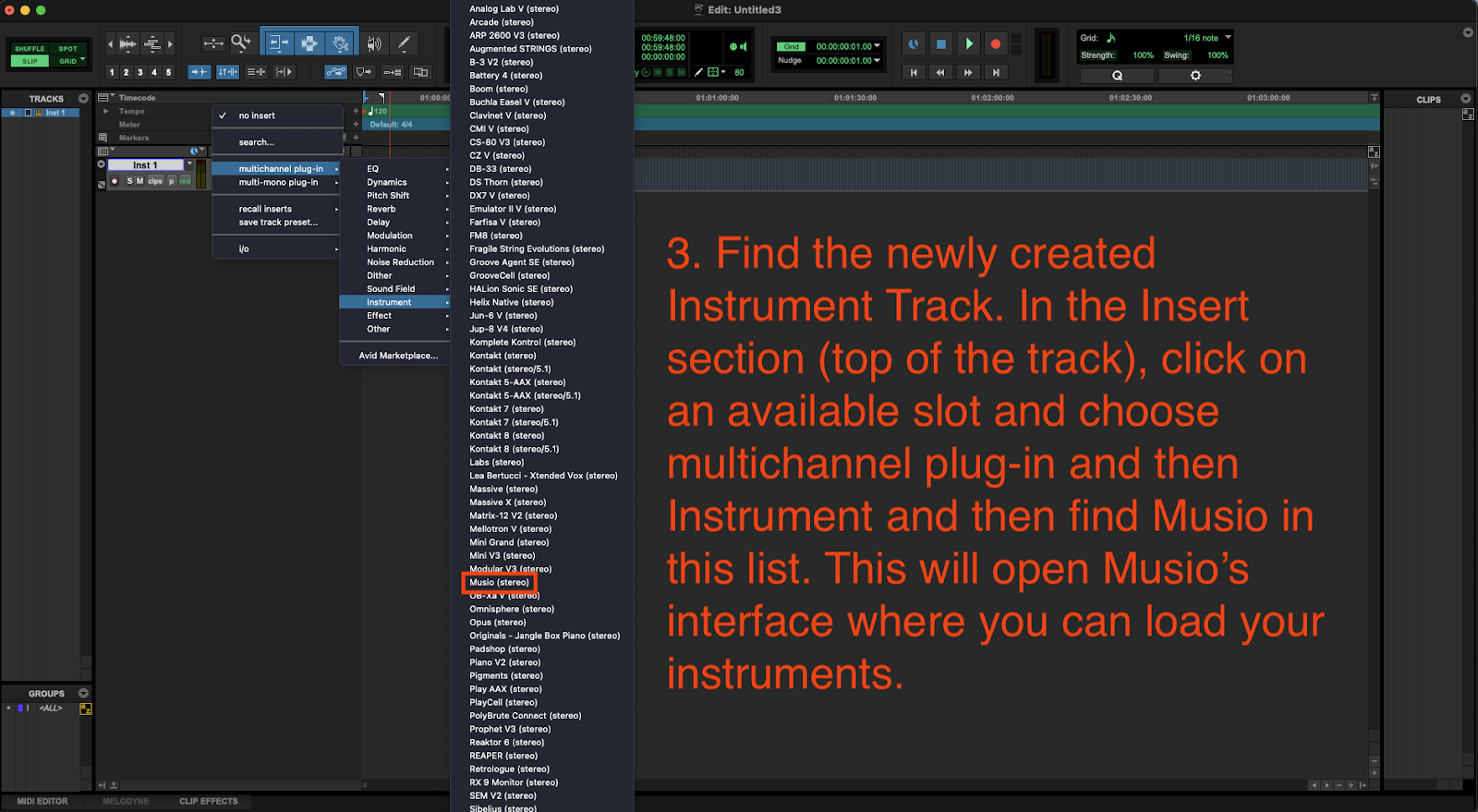
Task: Expand the Tempo ruler triangle
Action: click(x=105, y=111)
